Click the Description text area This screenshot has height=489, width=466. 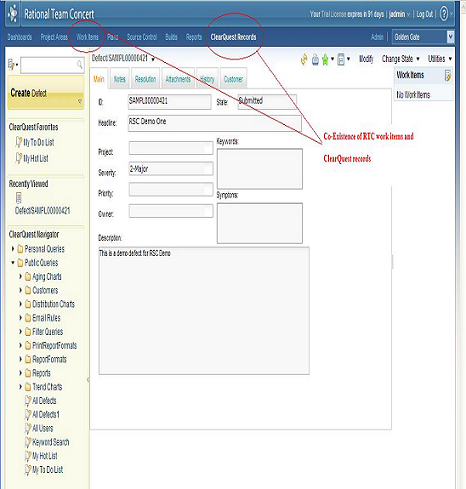(204, 311)
